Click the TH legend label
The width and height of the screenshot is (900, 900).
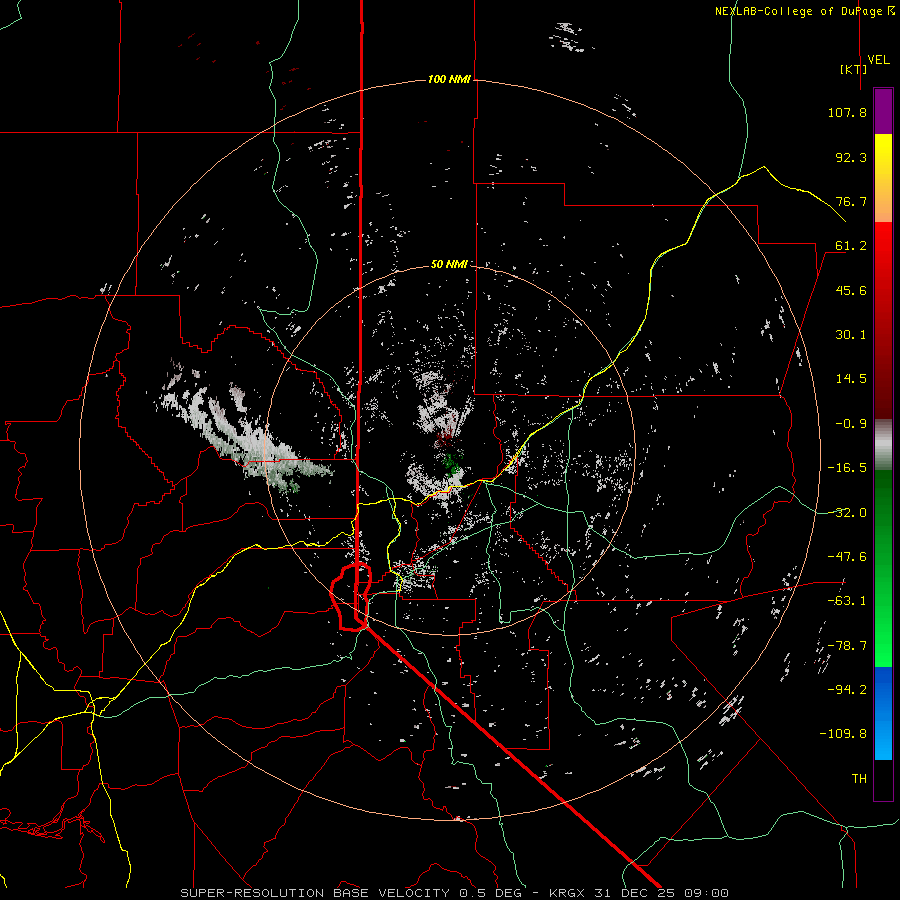click(859, 779)
